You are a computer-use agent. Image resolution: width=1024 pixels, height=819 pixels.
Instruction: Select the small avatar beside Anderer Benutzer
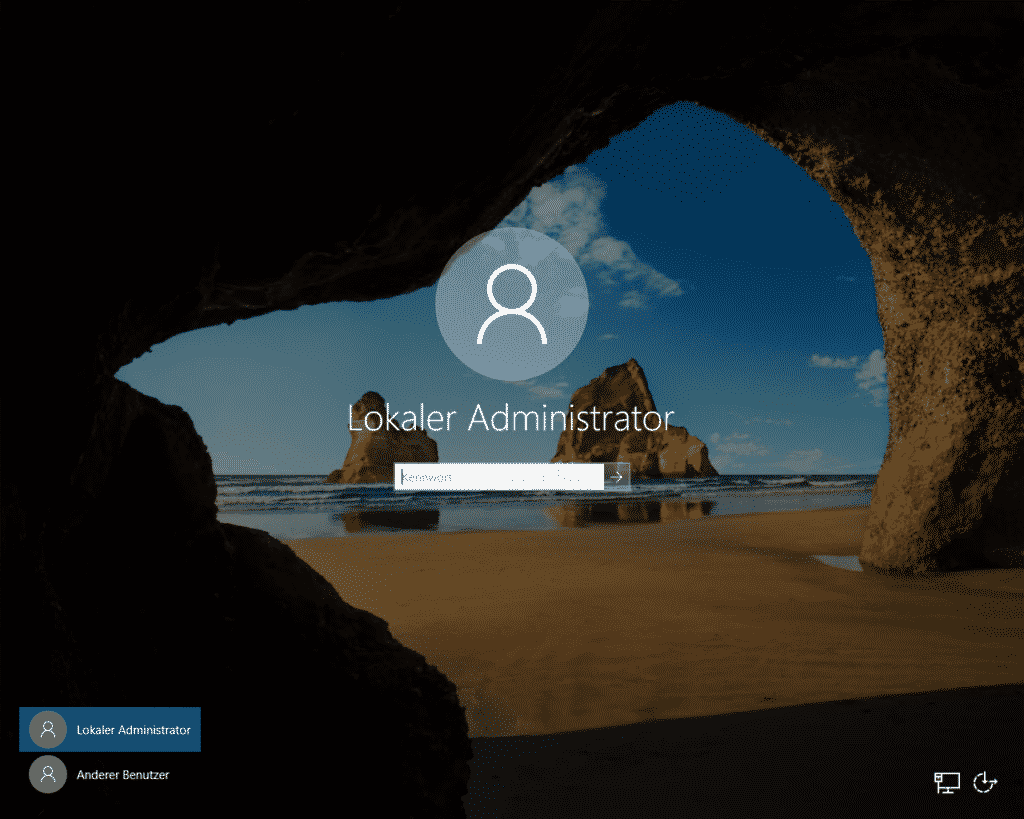pyautogui.click(x=47, y=774)
